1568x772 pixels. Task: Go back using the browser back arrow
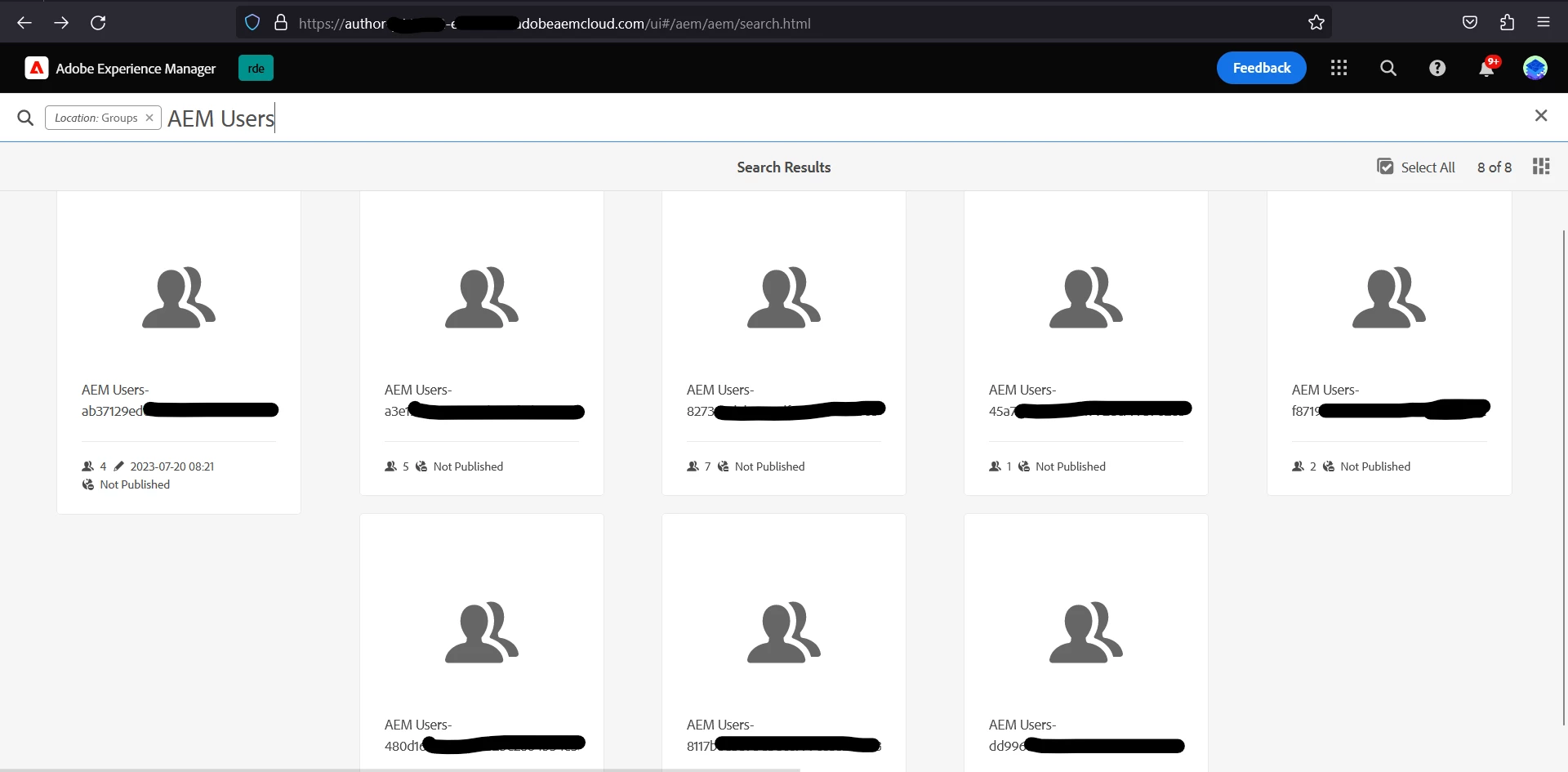24,23
